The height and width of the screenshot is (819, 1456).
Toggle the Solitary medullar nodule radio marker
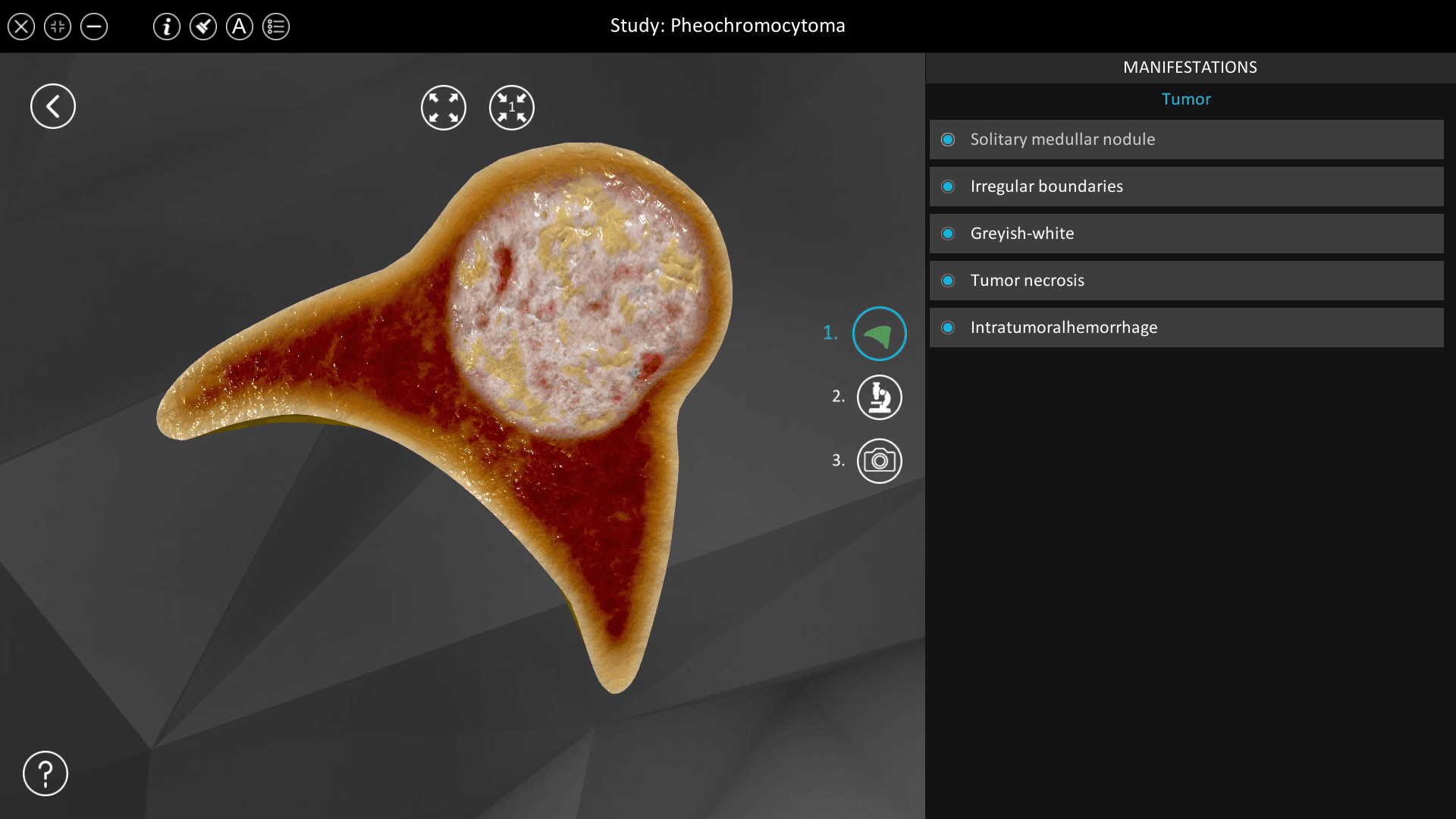948,140
